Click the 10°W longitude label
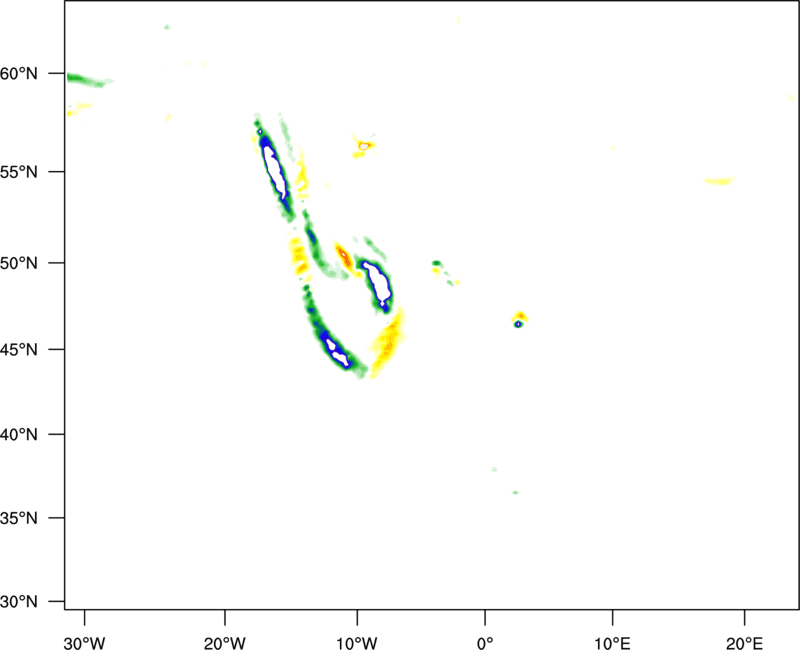800x650 pixels. click(x=357, y=643)
